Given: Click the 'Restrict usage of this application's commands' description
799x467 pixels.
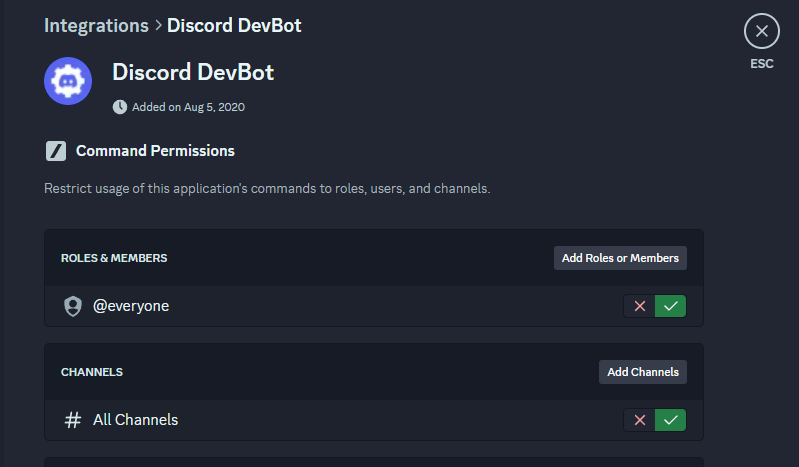Looking at the screenshot, I should 267,189.
